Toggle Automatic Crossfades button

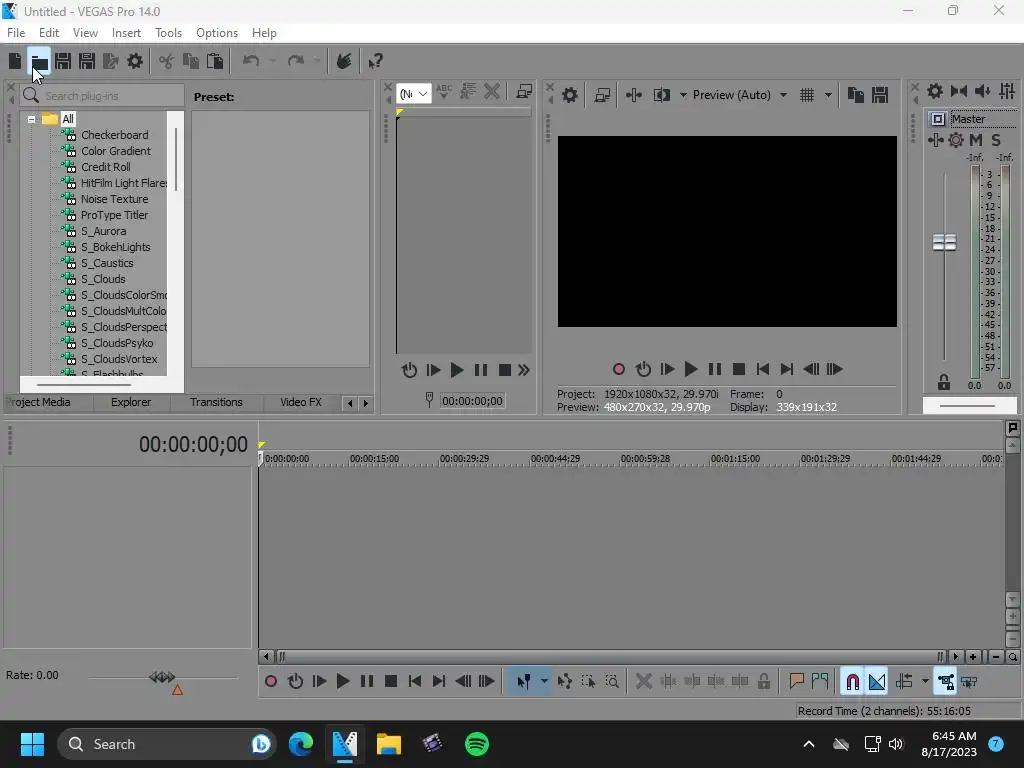(876, 682)
